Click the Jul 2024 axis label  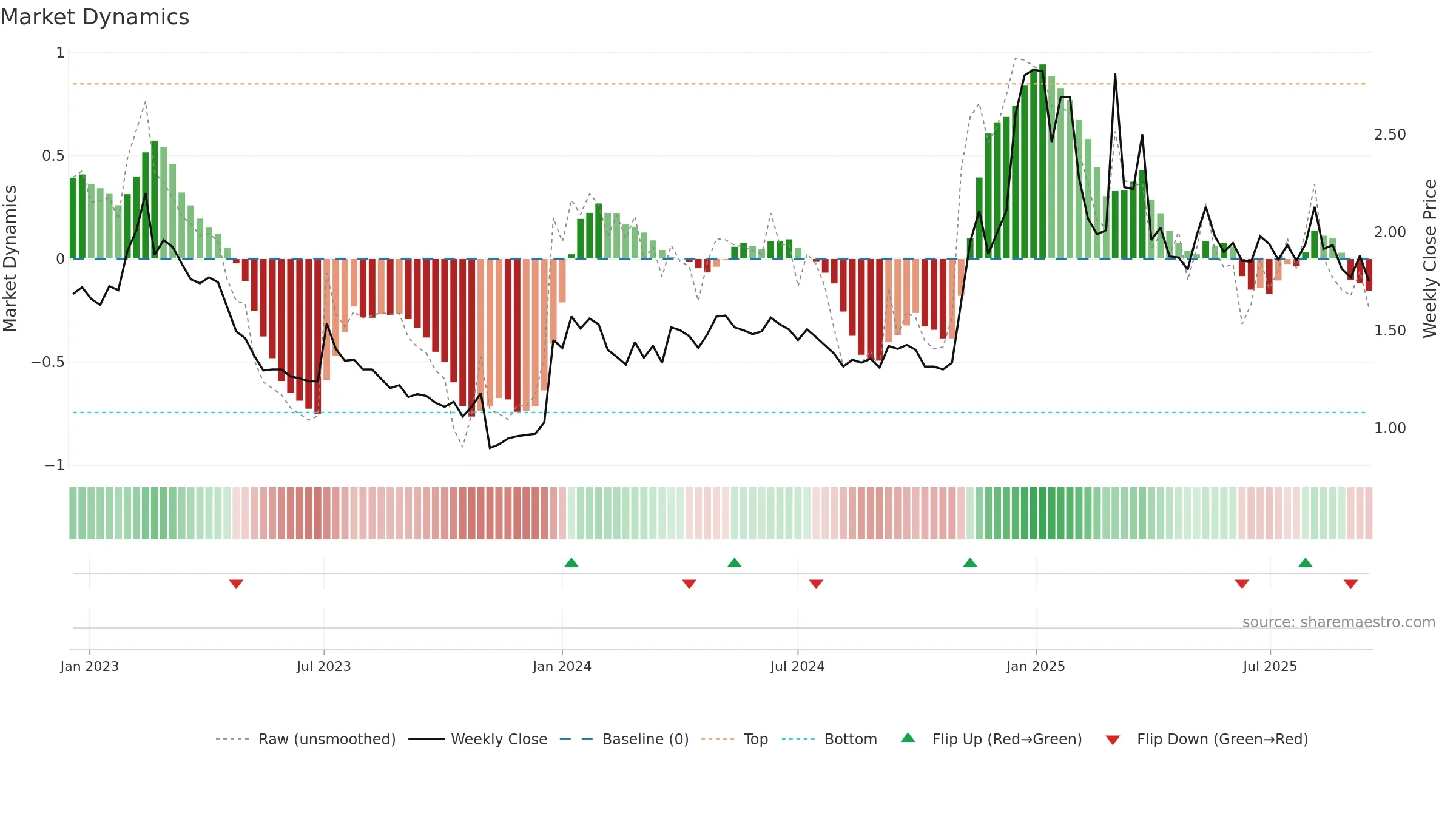(798, 667)
